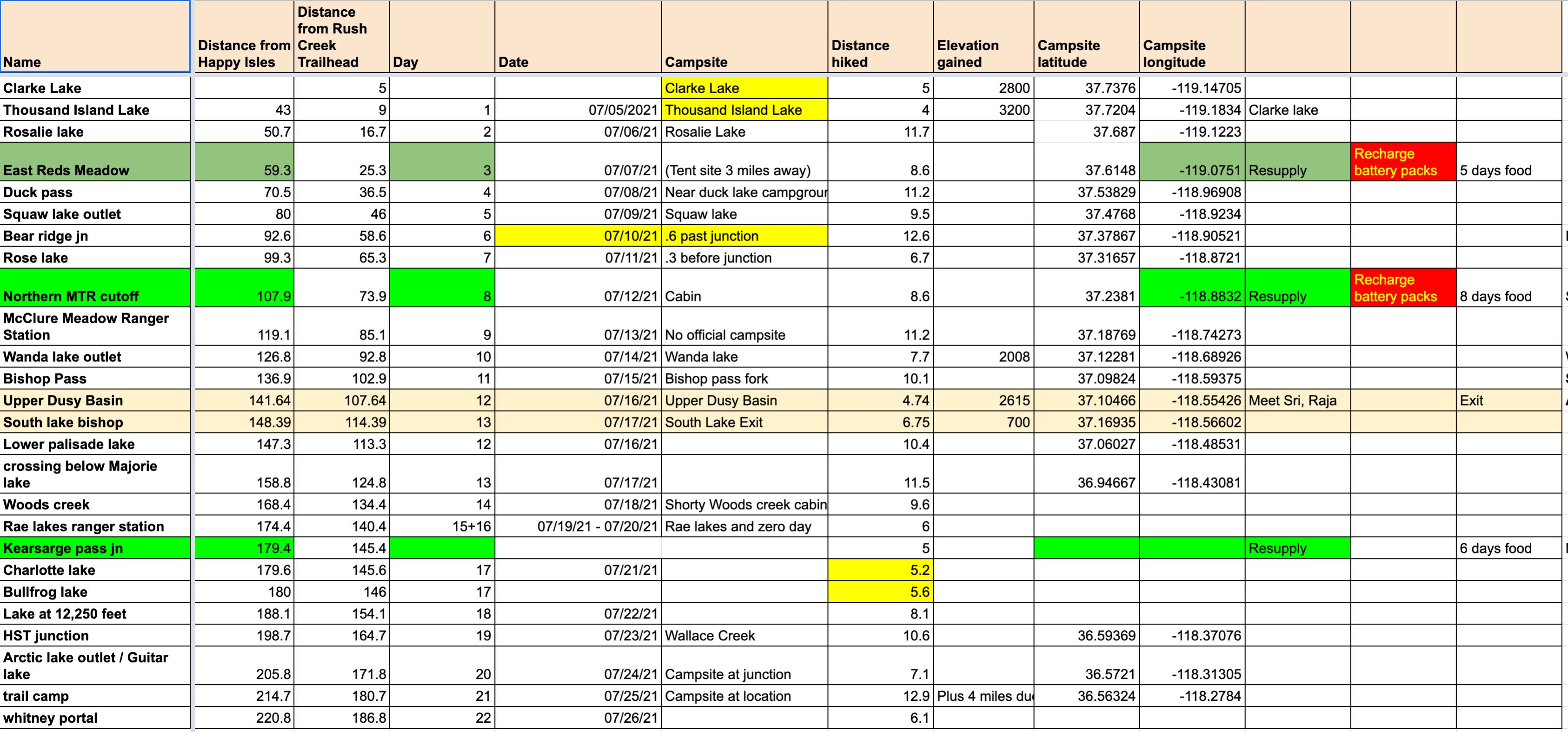Click 'Resupply' in the Northern MTR cutoff row
Viewport: 1568px width, 732px height.
click(x=1298, y=287)
